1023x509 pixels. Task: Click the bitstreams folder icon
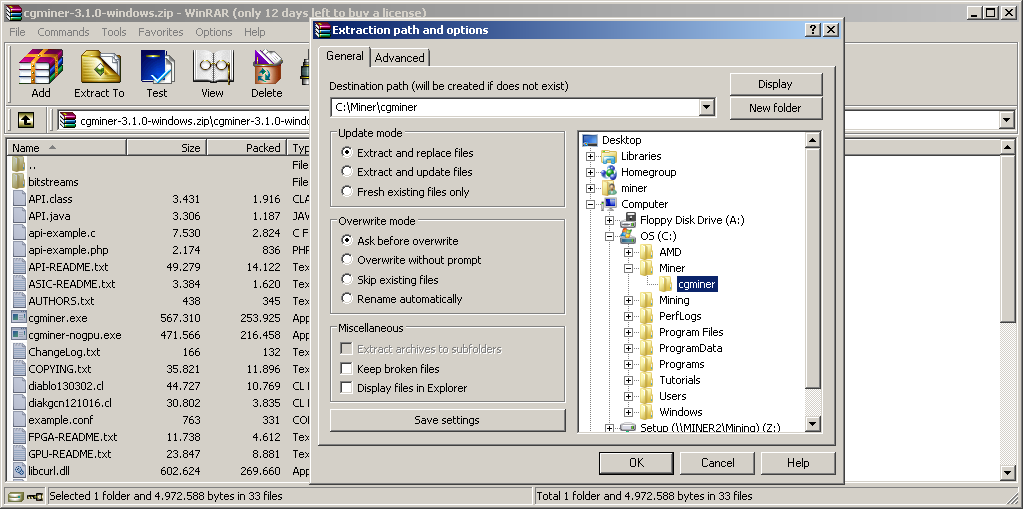(19, 181)
